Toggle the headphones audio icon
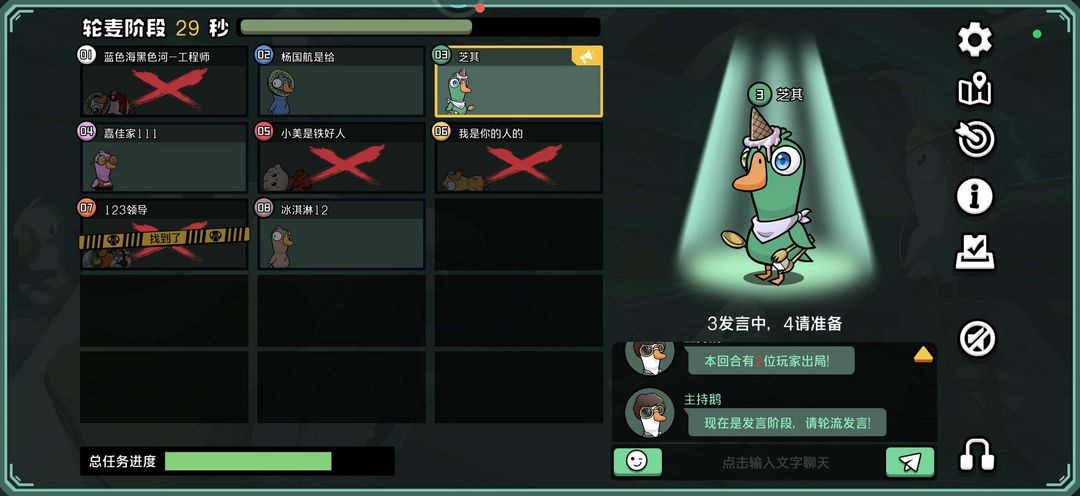The height and width of the screenshot is (496, 1080). [x=977, y=455]
